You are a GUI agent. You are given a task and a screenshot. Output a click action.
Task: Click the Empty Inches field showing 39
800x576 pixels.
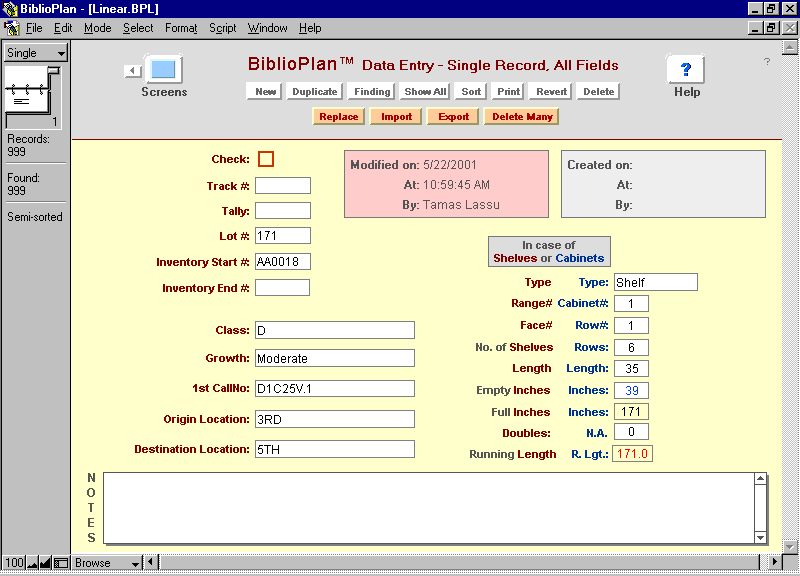coord(631,390)
